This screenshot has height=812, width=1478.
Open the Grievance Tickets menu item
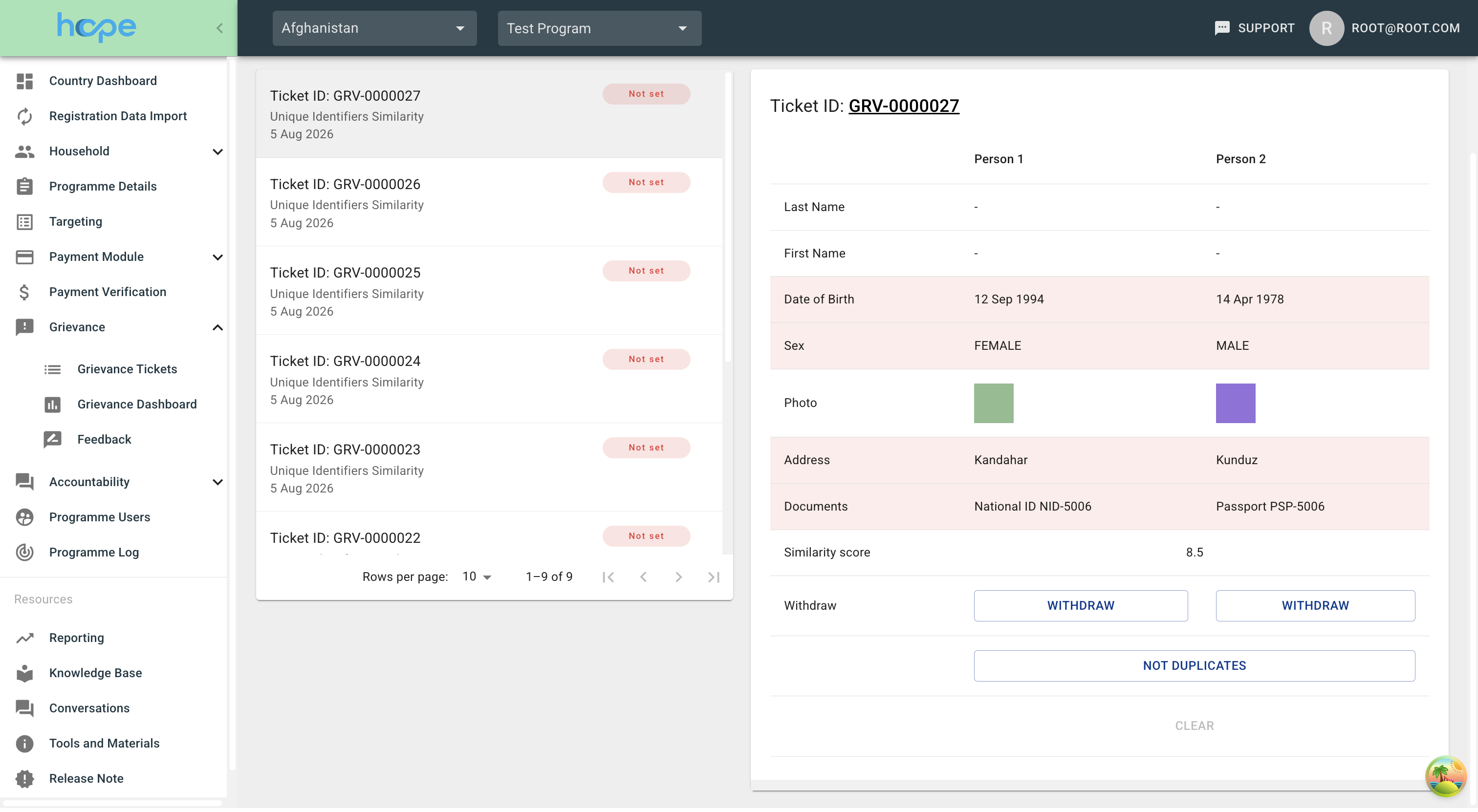pyautogui.click(x=128, y=370)
